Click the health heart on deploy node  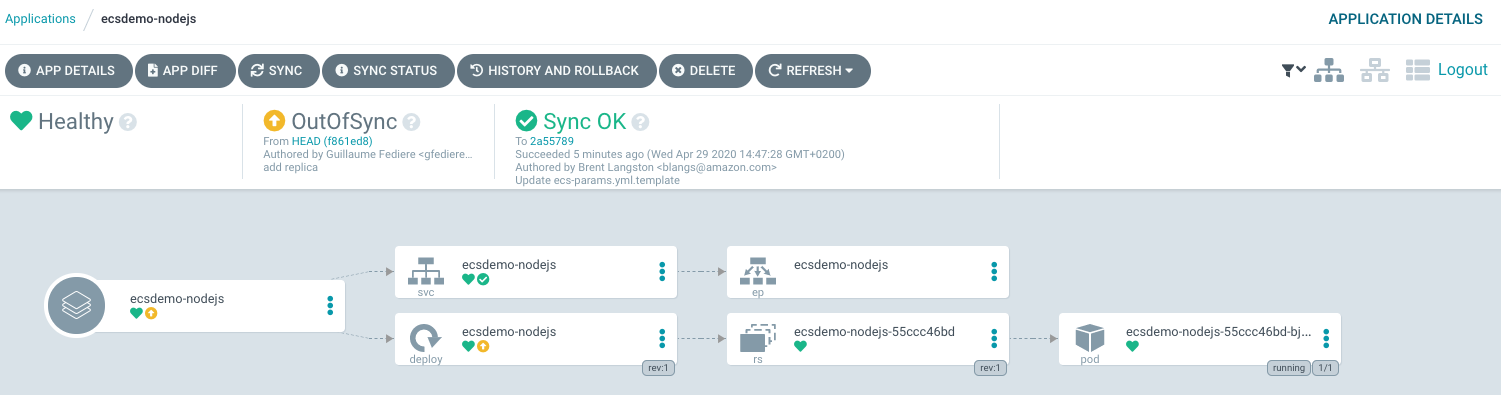468,346
